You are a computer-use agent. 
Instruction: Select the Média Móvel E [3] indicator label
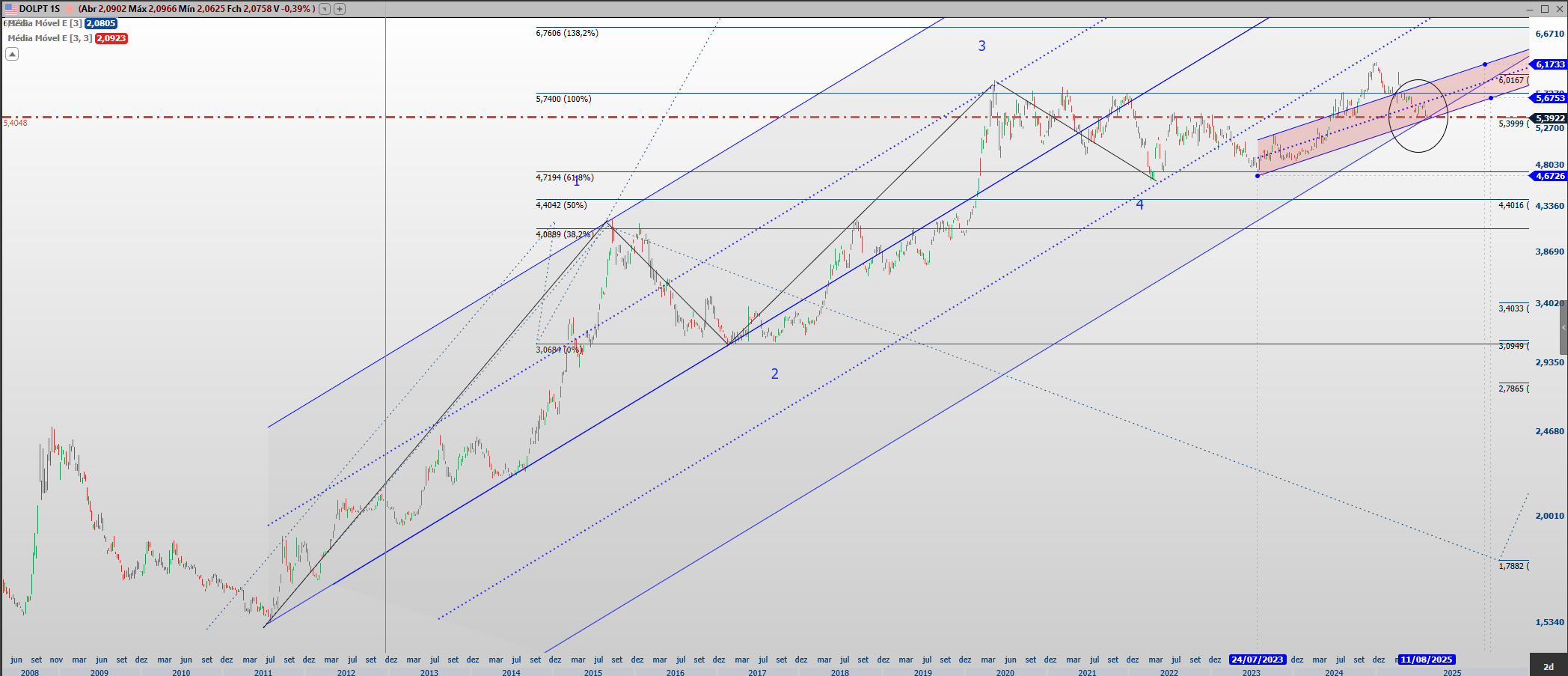(45, 23)
